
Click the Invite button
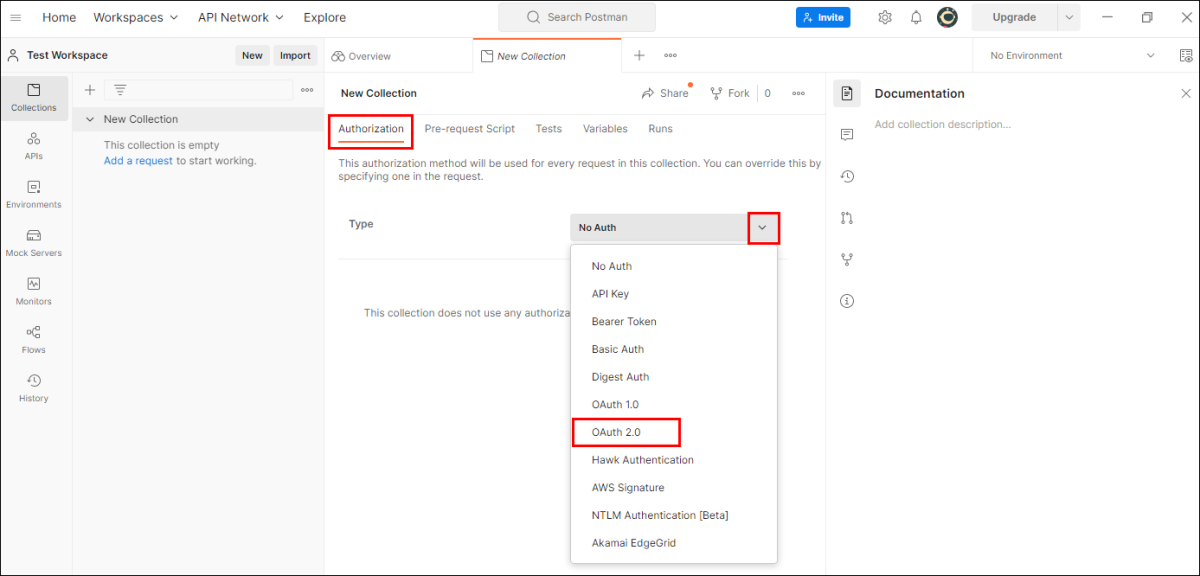coord(823,17)
